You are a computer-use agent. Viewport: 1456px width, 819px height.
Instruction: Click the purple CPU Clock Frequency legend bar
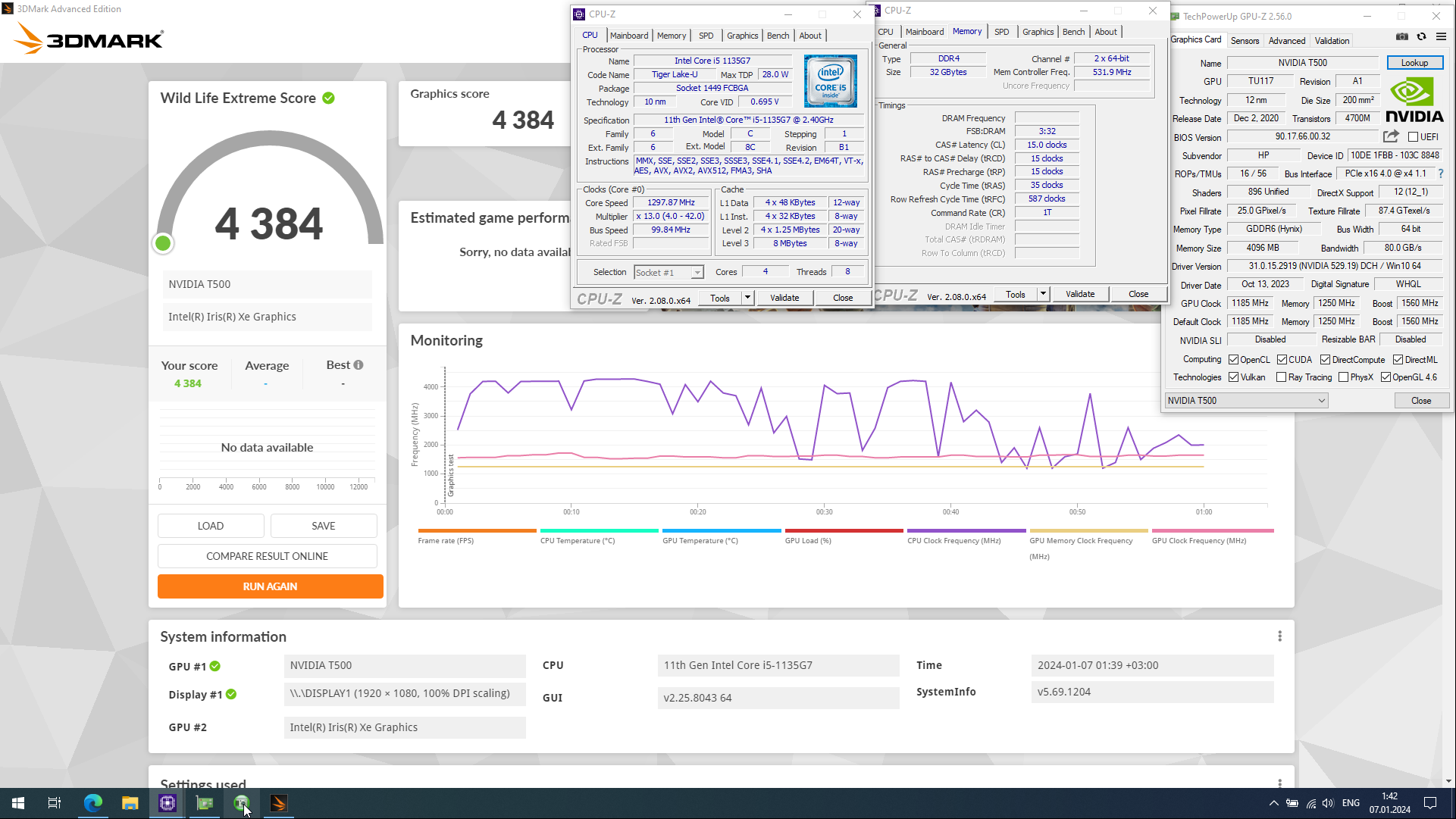[966, 530]
